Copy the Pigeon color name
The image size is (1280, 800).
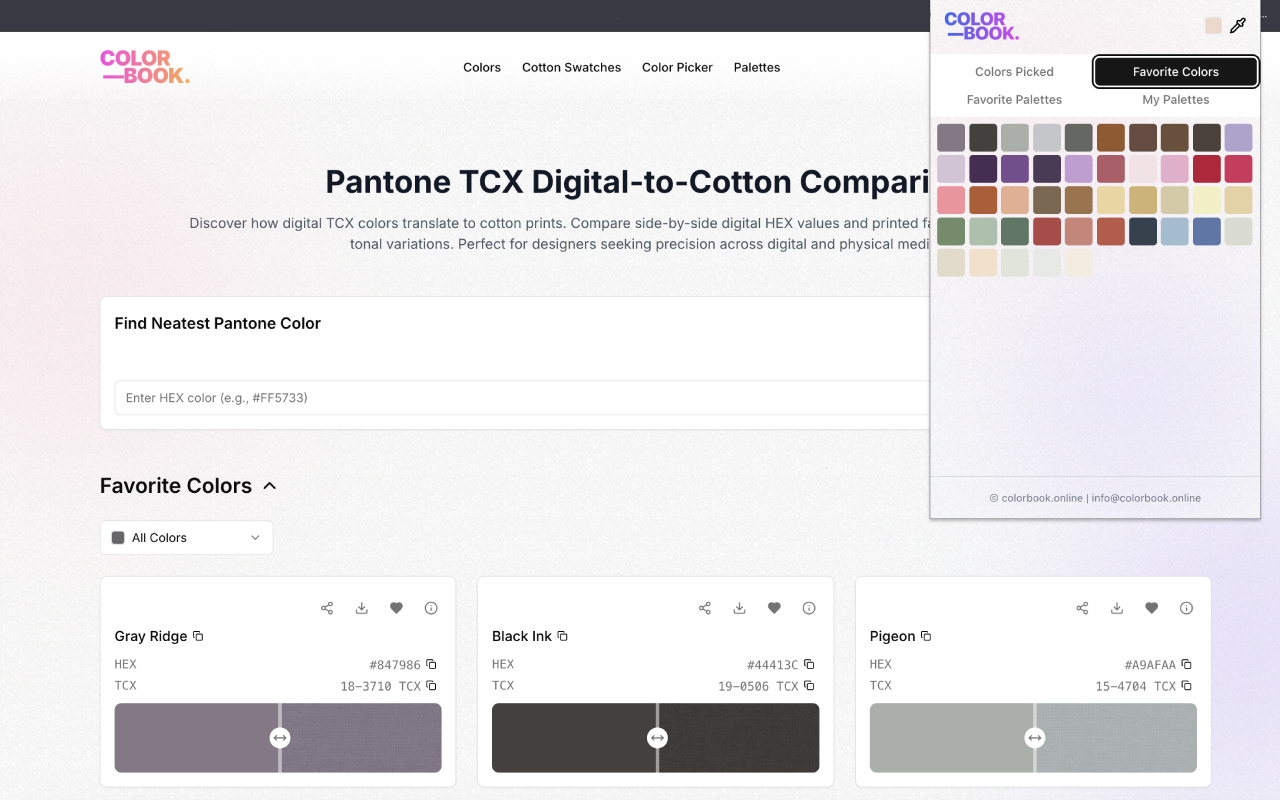pos(926,636)
